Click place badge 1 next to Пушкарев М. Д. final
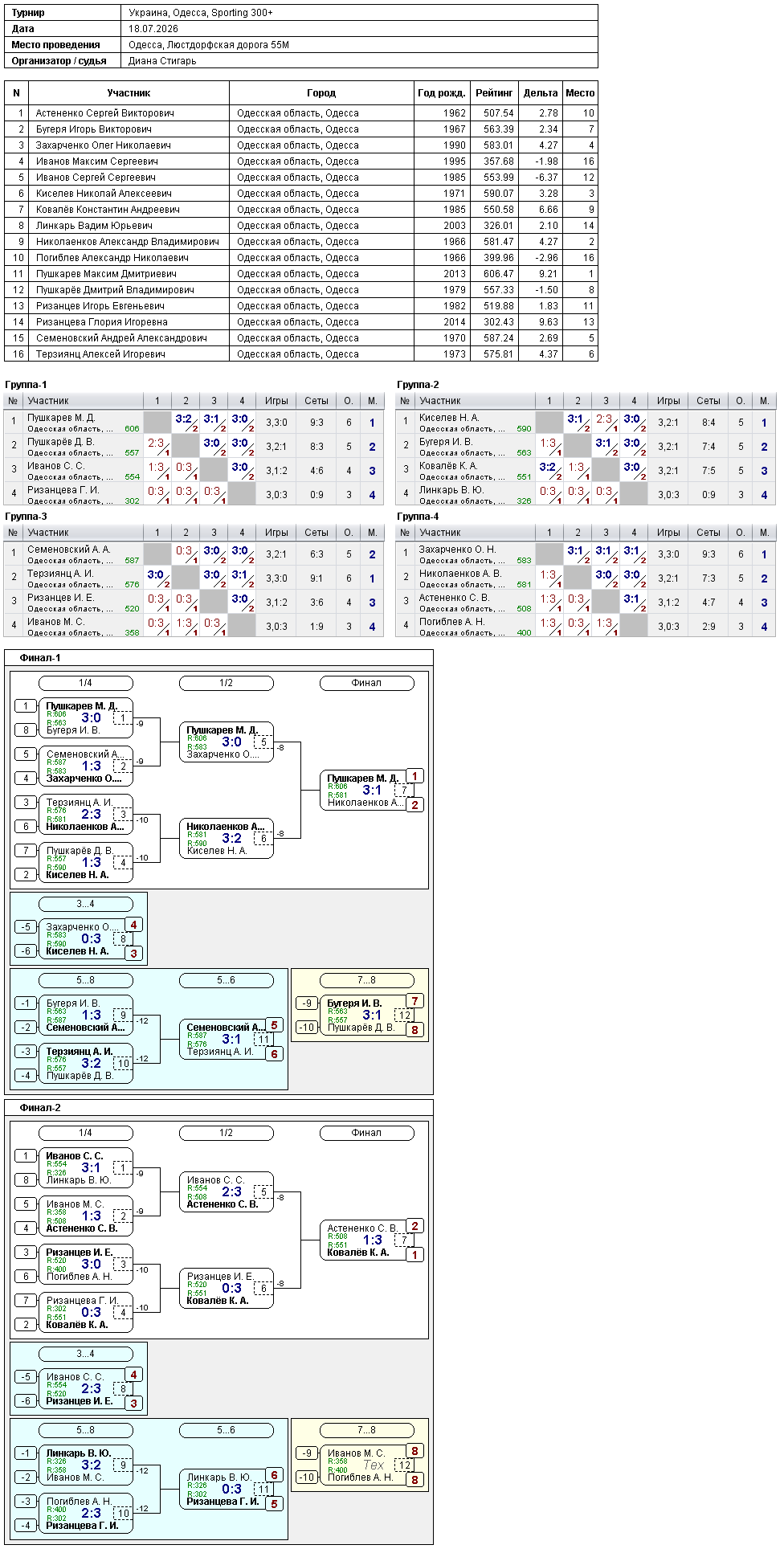The width and height of the screenshot is (784, 1549). point(414,776)
